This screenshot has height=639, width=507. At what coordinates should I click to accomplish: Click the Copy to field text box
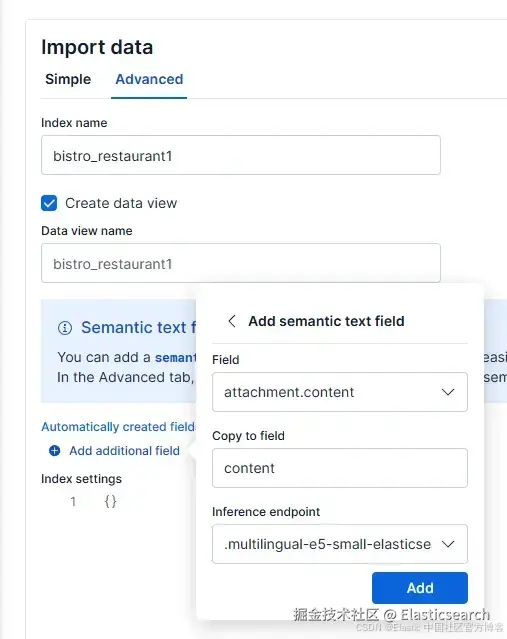[x=339, y=468]
